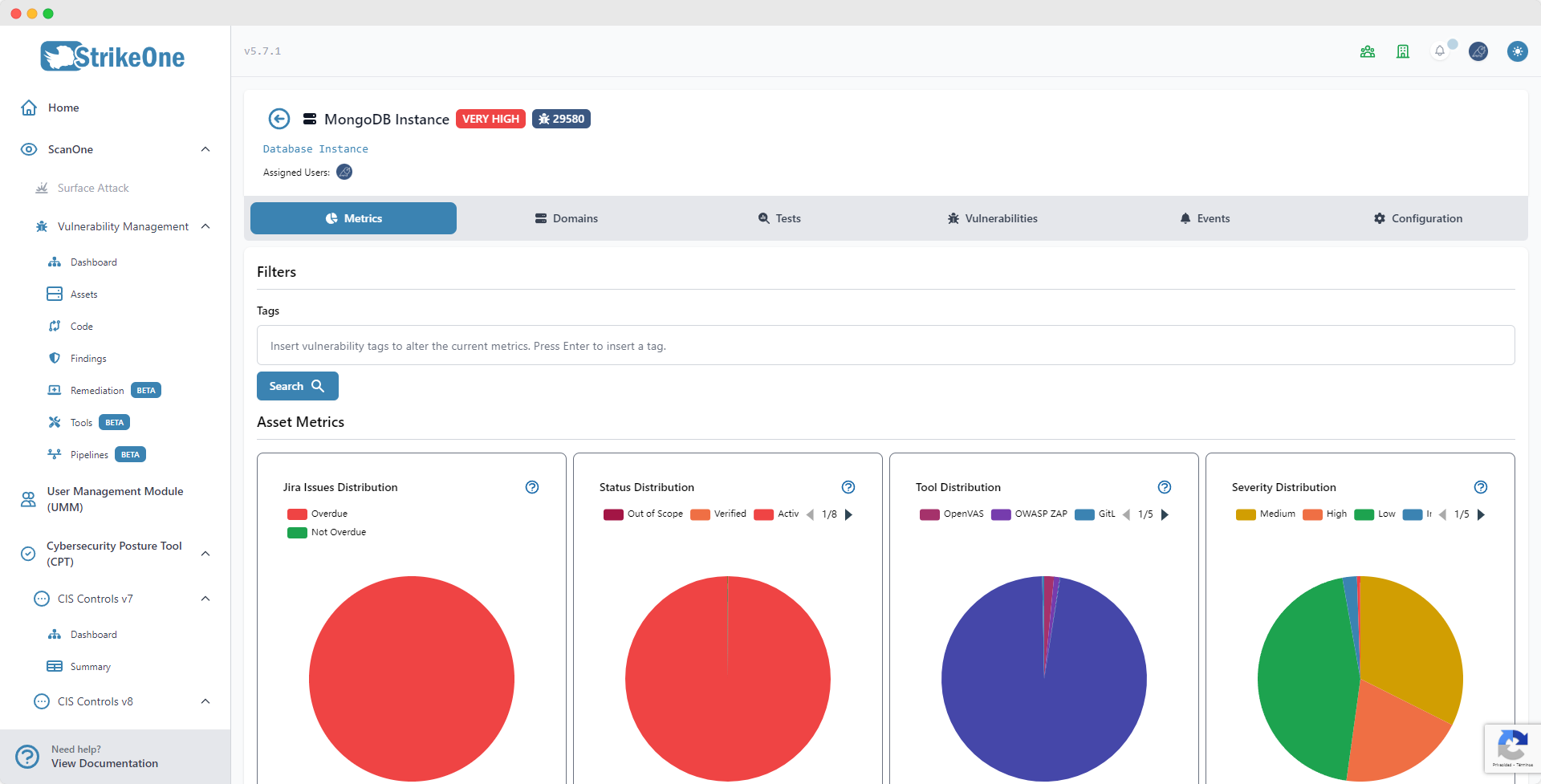This screenshot has width=1541, height=784.
Task: Click the CIS Controls v8 icon
Action: tap(42, 701)
